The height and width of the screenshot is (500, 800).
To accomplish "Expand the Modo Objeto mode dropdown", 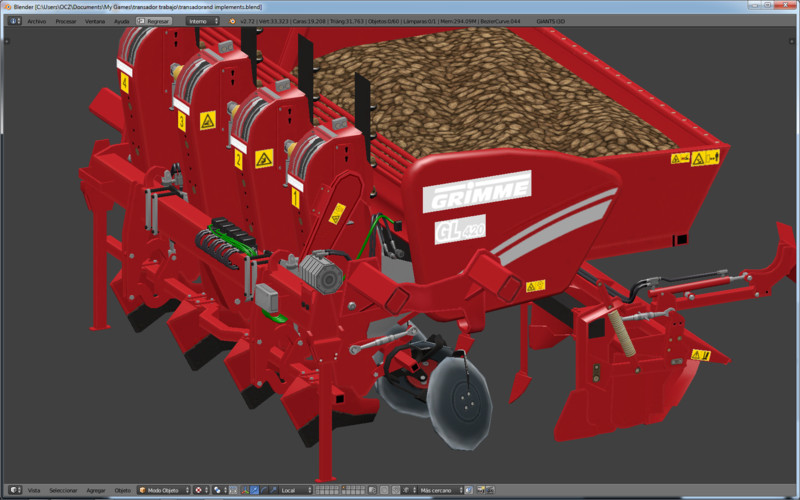I will point(163,490).
